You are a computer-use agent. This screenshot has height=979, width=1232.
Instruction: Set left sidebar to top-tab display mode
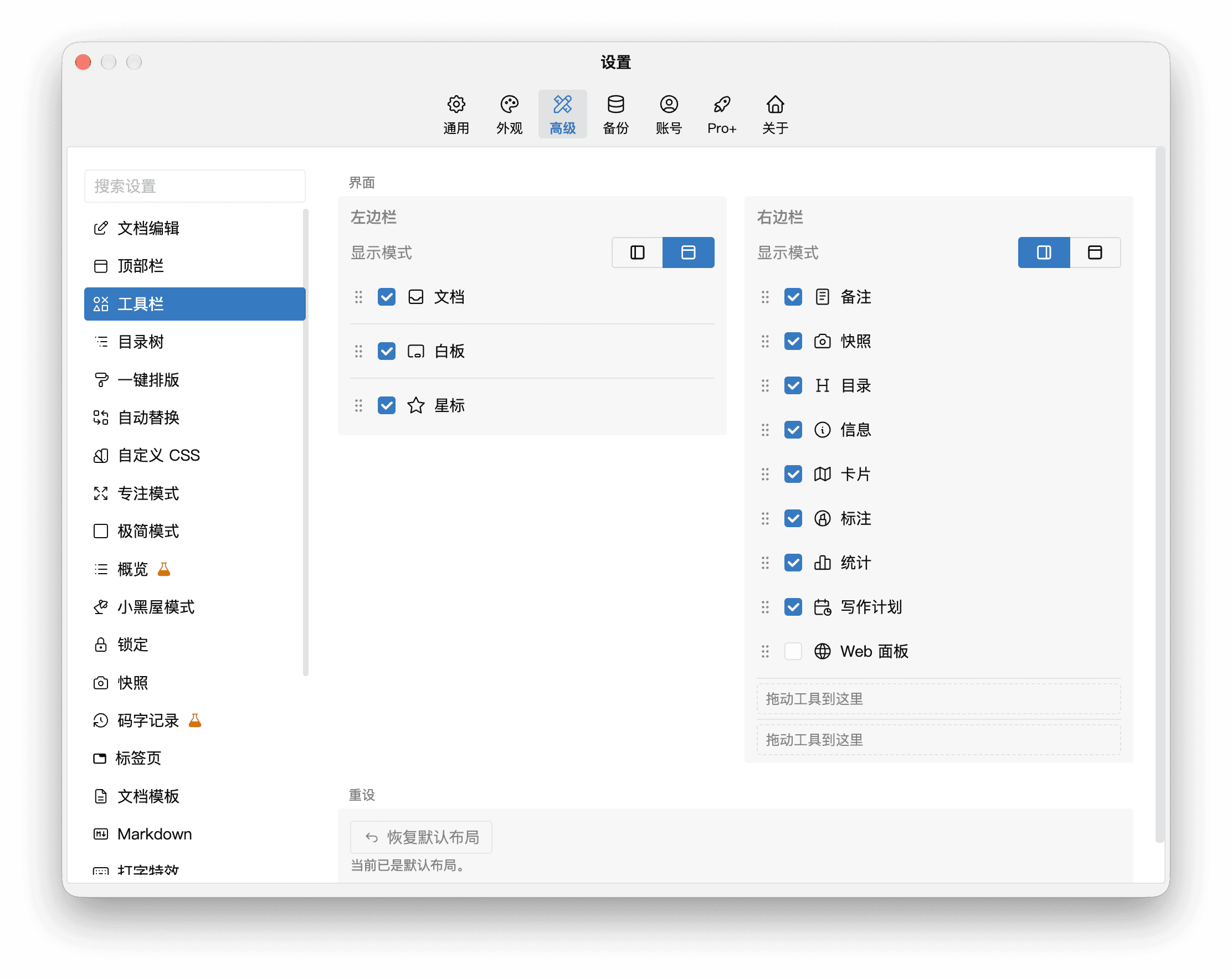(688, 253)
